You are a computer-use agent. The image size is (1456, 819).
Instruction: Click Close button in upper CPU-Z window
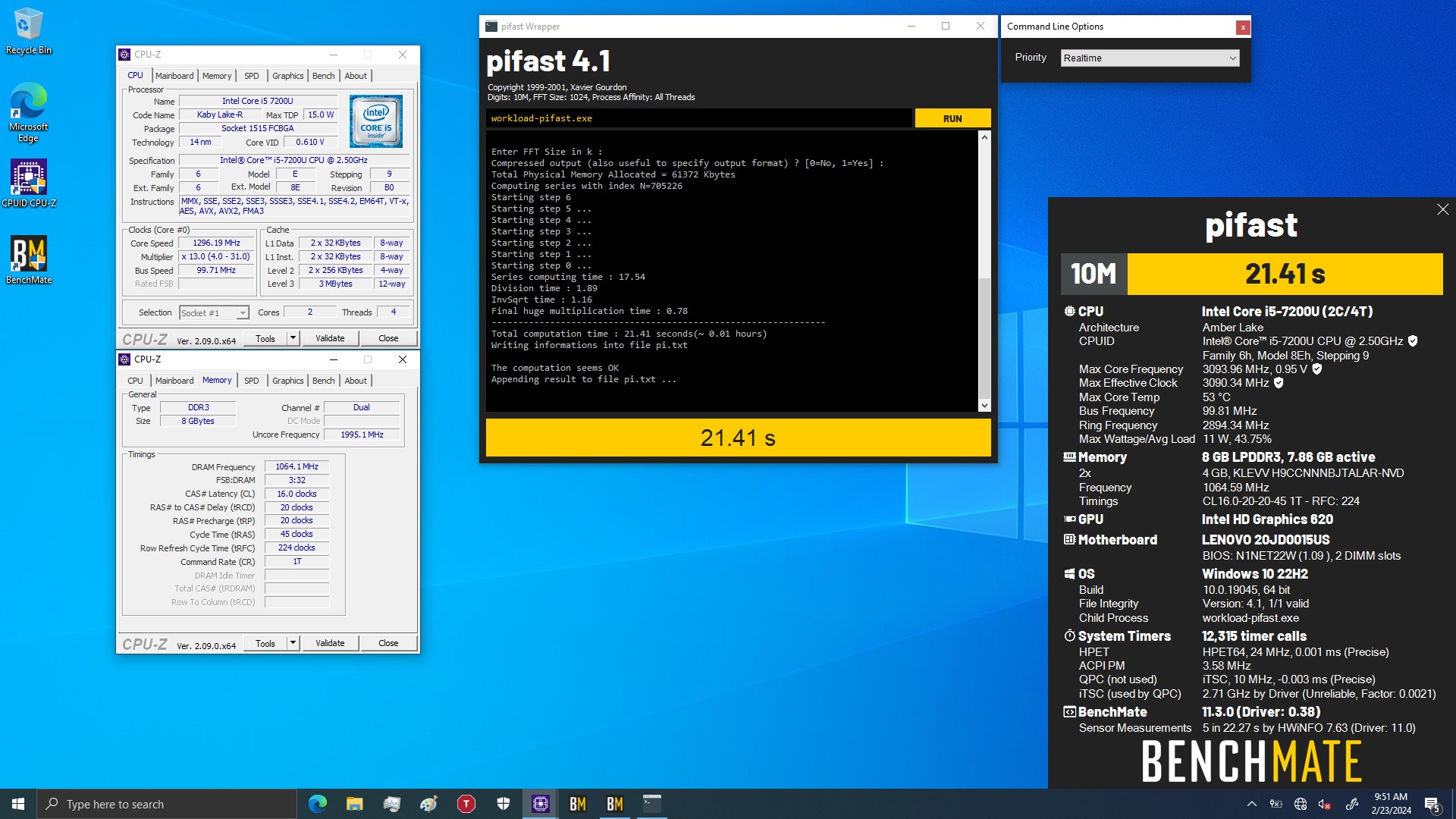click(388, 338)
